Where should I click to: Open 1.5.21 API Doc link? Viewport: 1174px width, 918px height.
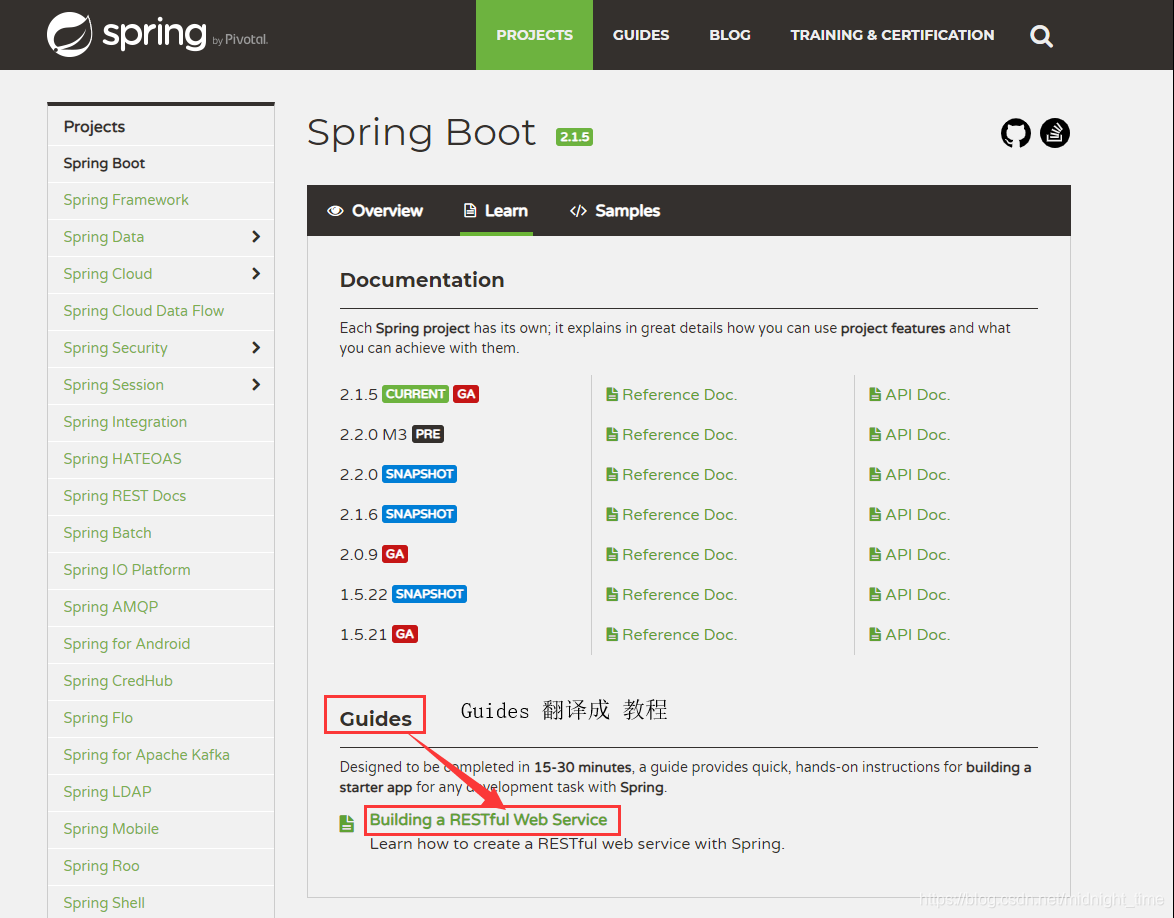tap(917, 634)
